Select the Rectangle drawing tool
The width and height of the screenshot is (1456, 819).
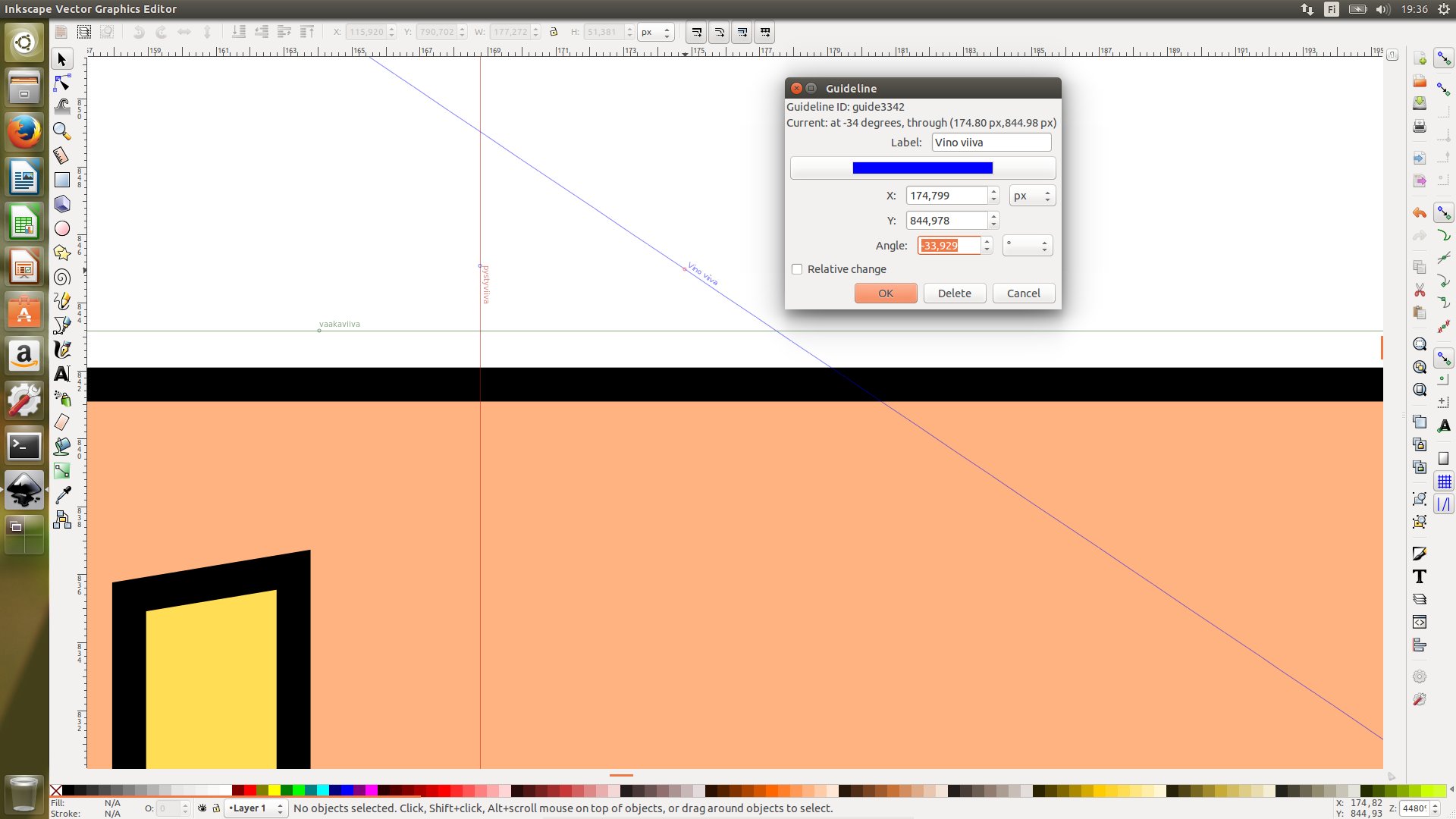pyautogui.click(x=62, y=180)
